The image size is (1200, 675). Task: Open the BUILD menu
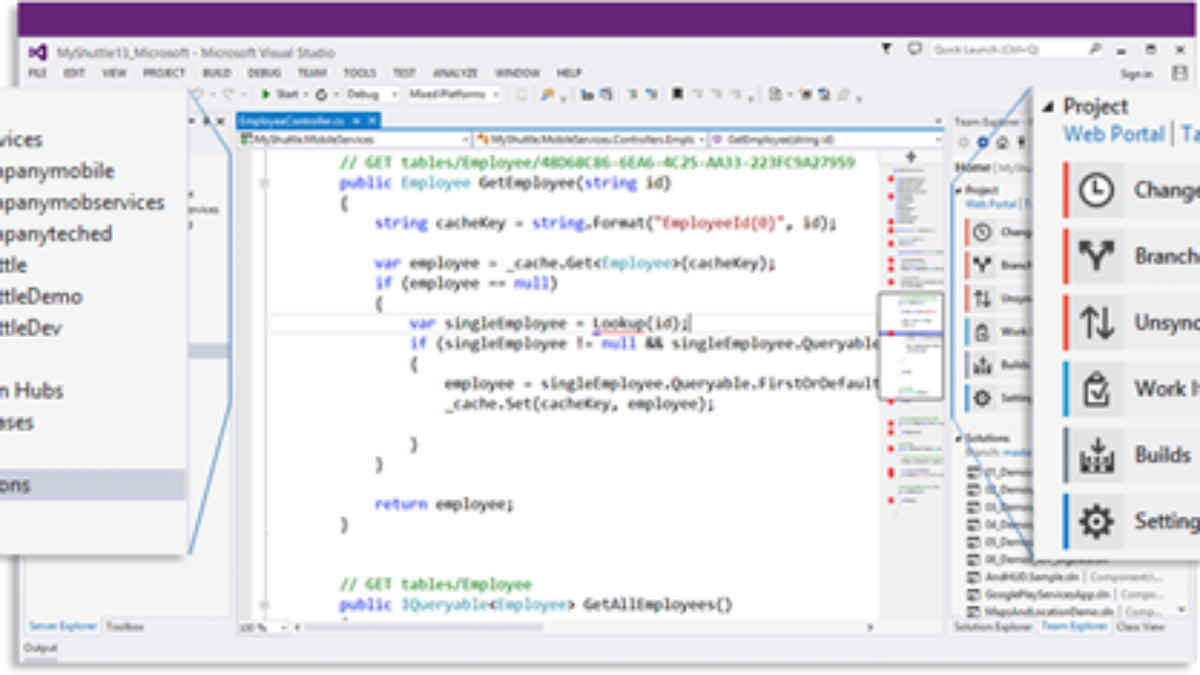point(216,73)
